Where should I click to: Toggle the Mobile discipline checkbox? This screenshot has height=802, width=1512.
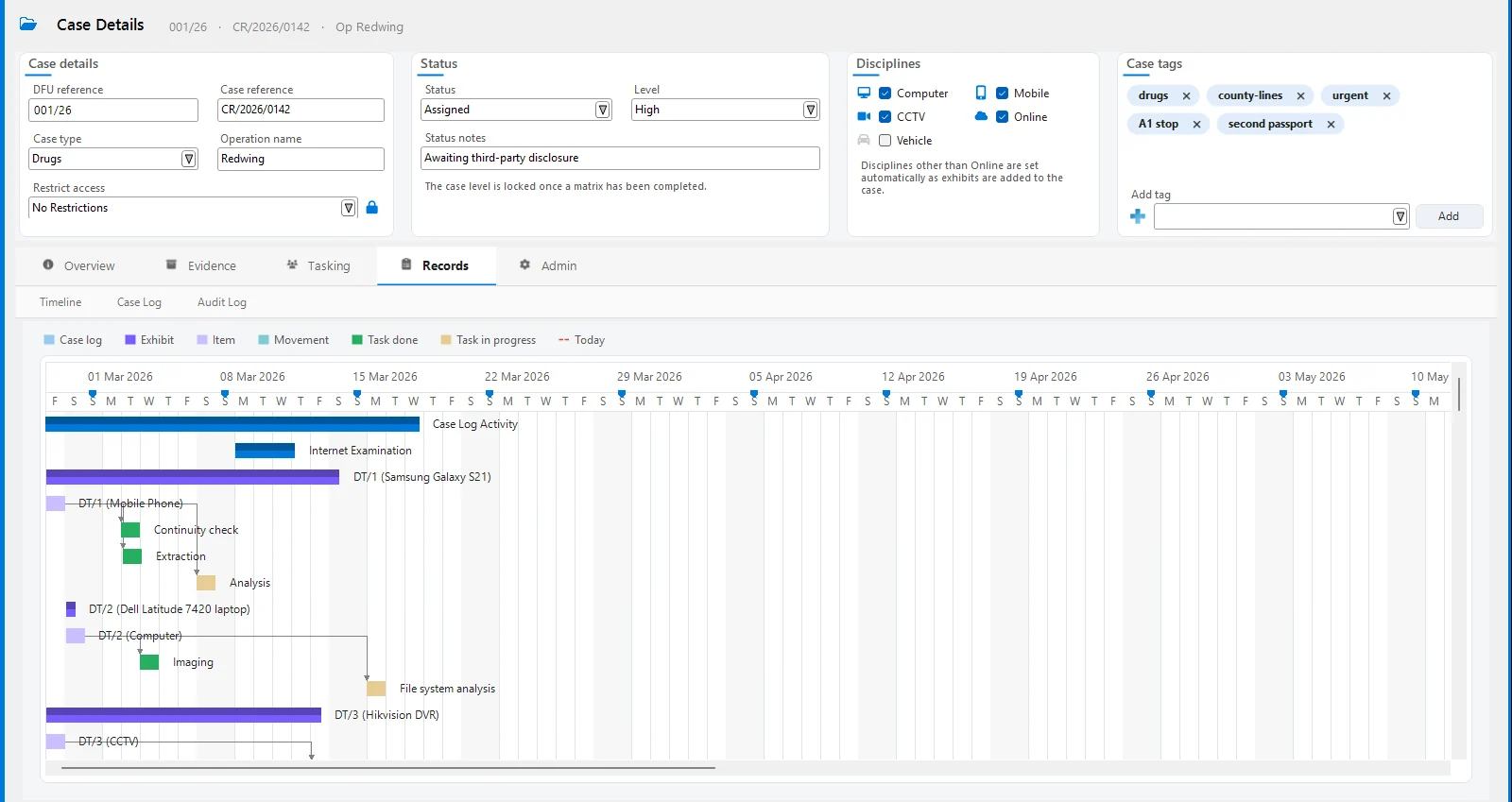tap(1003, 94)
